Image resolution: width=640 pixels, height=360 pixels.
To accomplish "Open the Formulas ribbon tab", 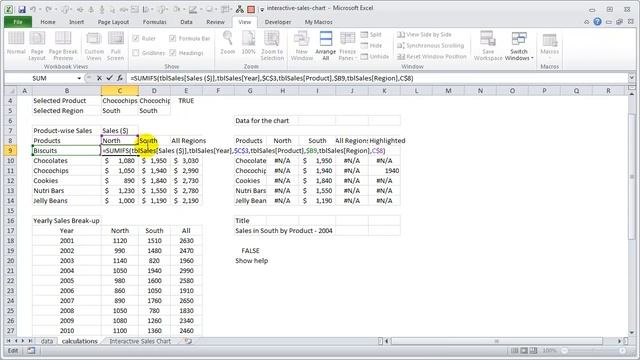I will click(x=154, y=22).
